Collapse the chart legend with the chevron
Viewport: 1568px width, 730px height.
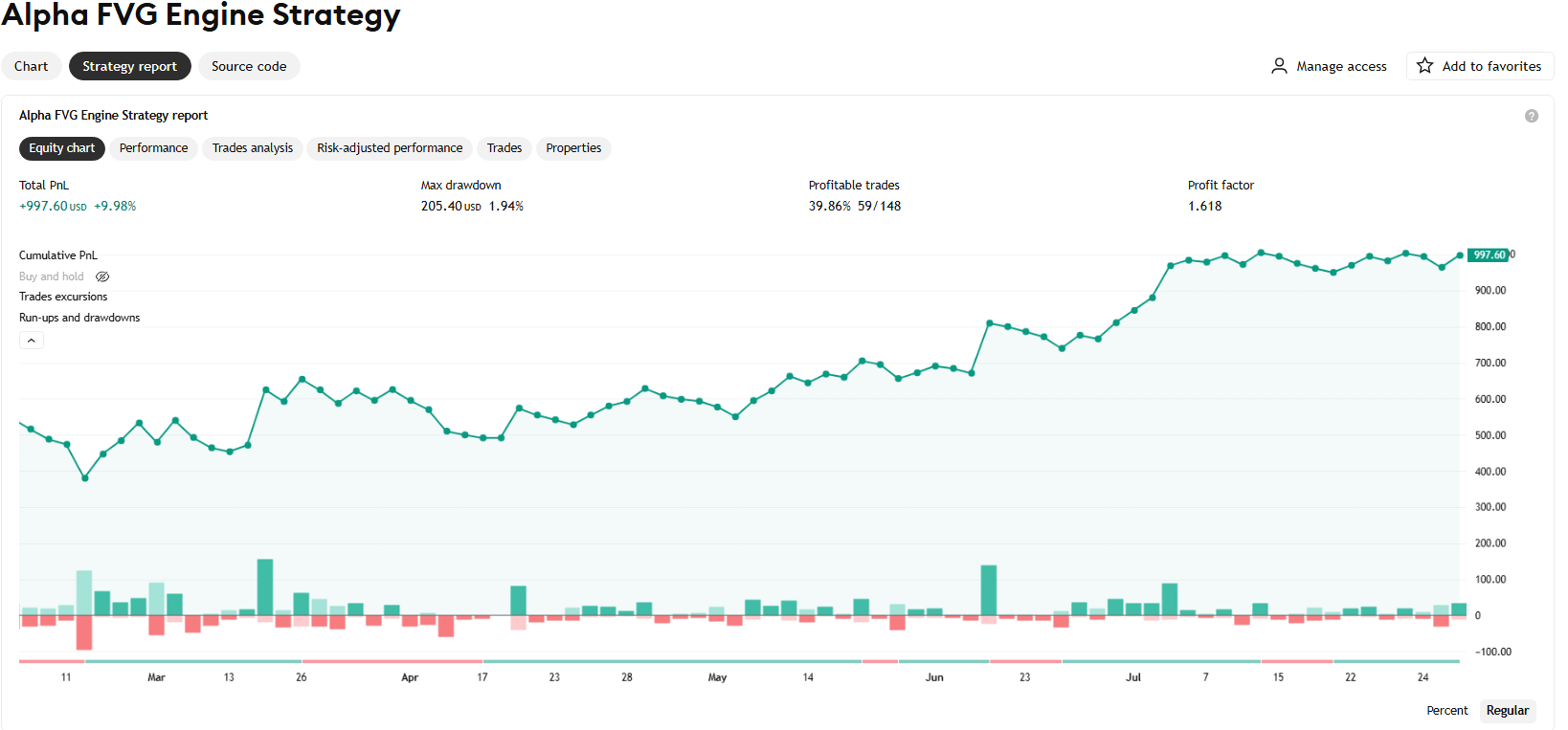pos(32,341)
